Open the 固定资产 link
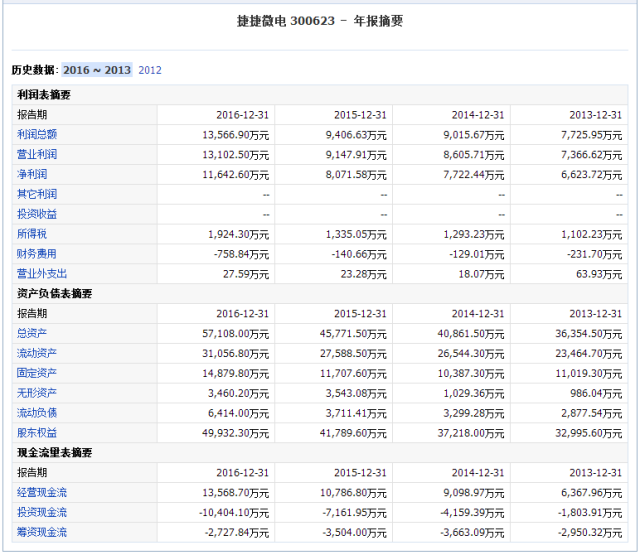This screenshot has width=640, height=555. pos(37,373)
